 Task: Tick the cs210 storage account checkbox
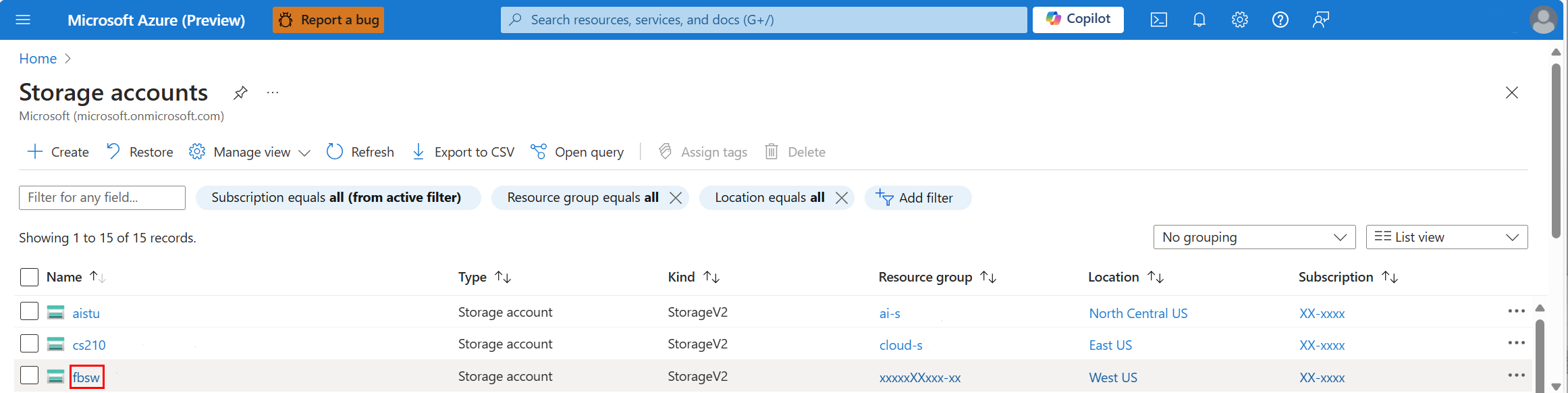pyautogui.click(x=29, y=343)
